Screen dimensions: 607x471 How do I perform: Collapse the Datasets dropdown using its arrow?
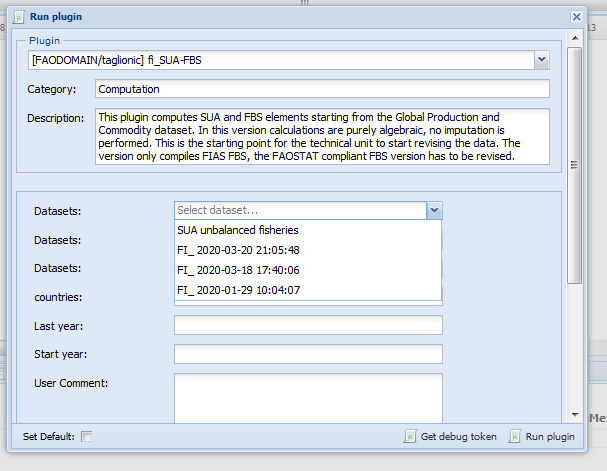pos(434,211)
